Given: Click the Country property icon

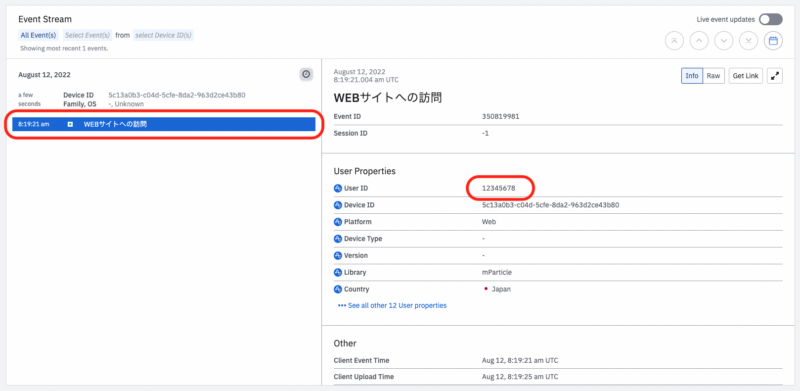Looking at the screenshot, I should 337,289.
